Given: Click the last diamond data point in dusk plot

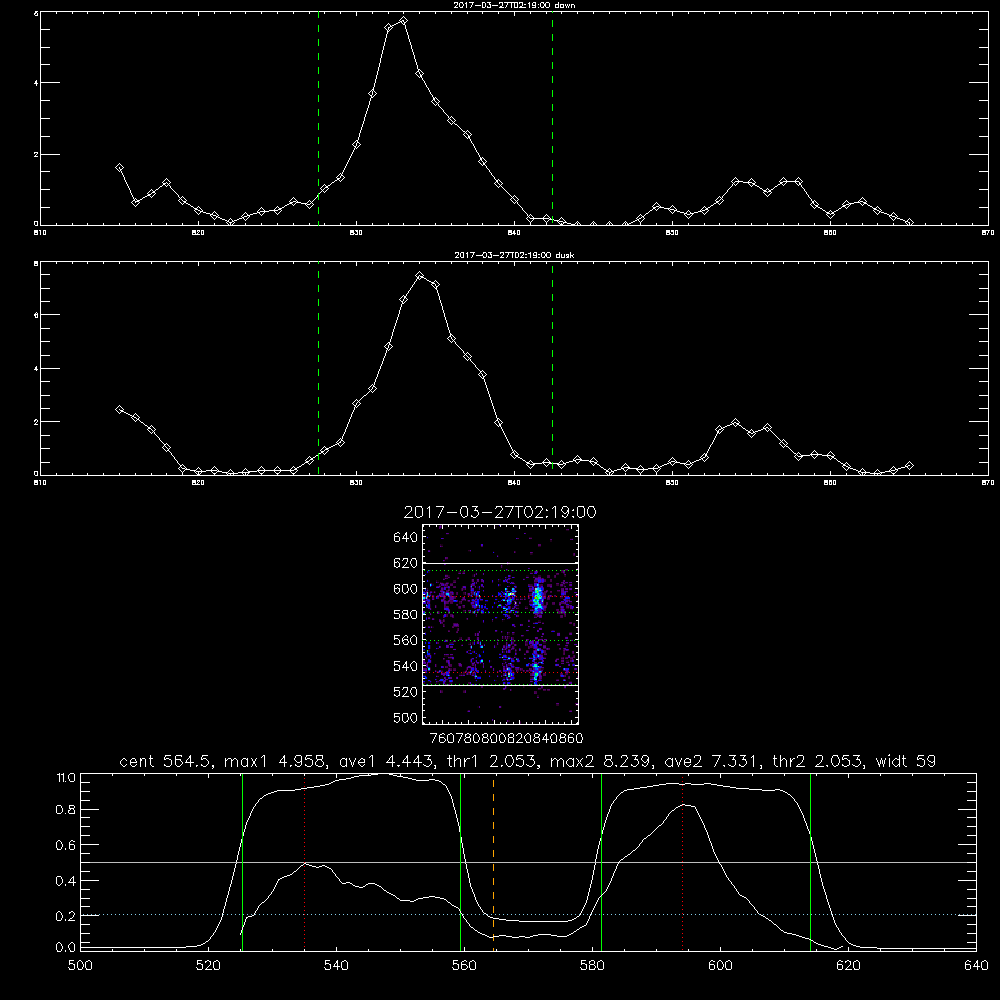Looking at the screenshot, I should pos(909,466).
